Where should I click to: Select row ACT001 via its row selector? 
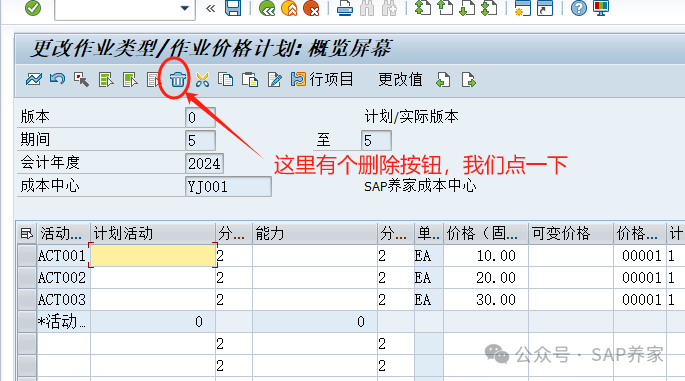pos(27,256)
